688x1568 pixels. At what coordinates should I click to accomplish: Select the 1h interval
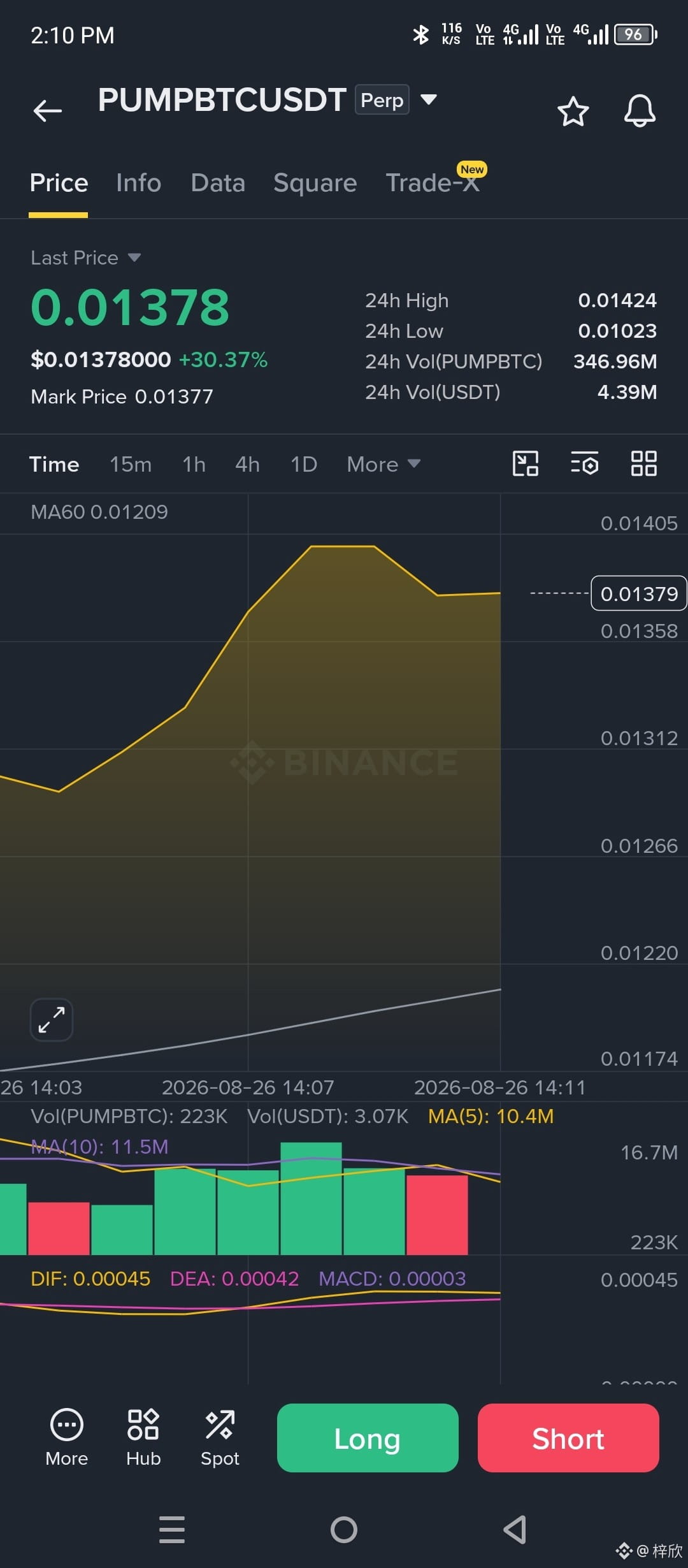coord(194,464)
